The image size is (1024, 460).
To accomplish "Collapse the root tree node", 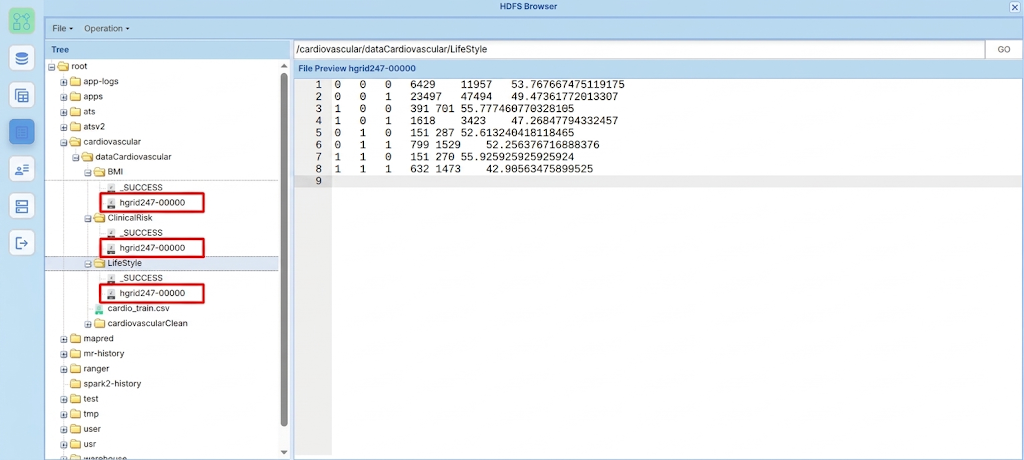I will (52, 67).
